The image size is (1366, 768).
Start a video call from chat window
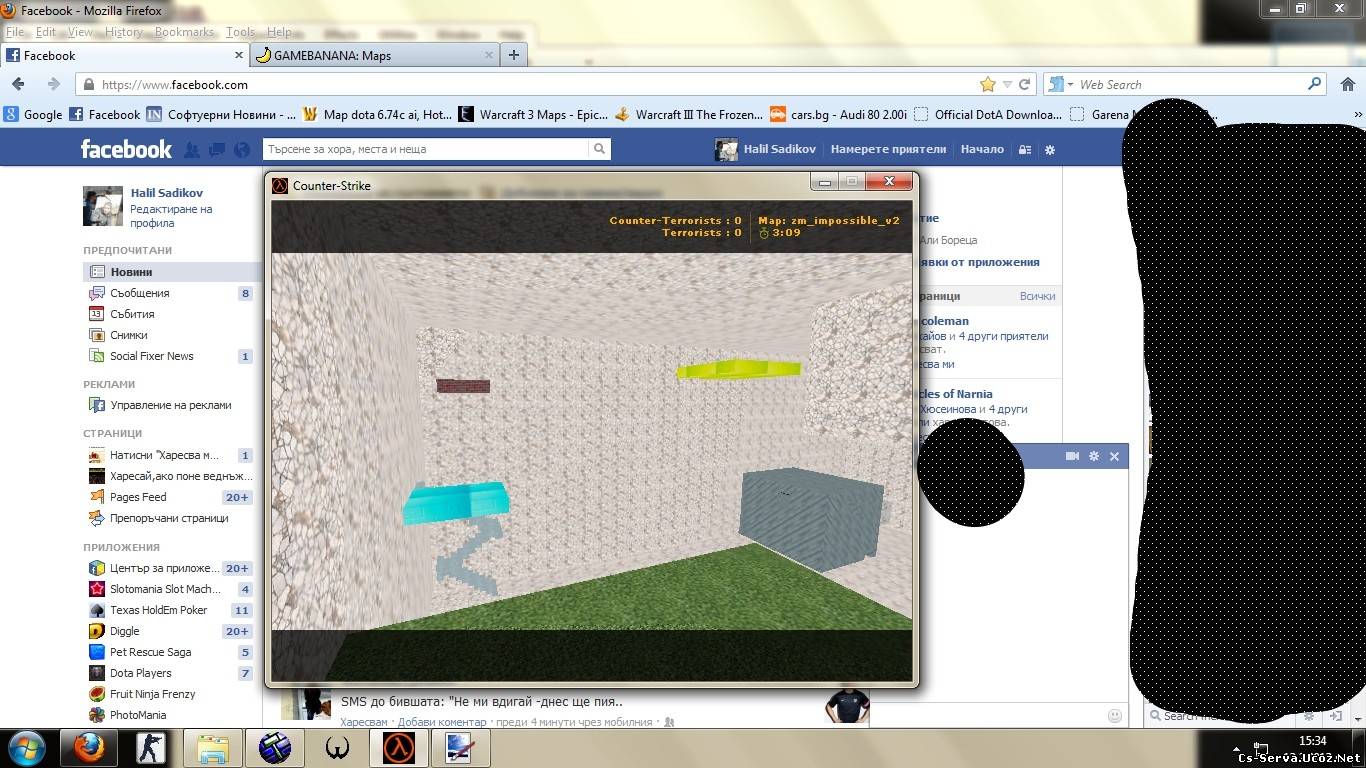pyautogui.click(x=1072, y=456)
